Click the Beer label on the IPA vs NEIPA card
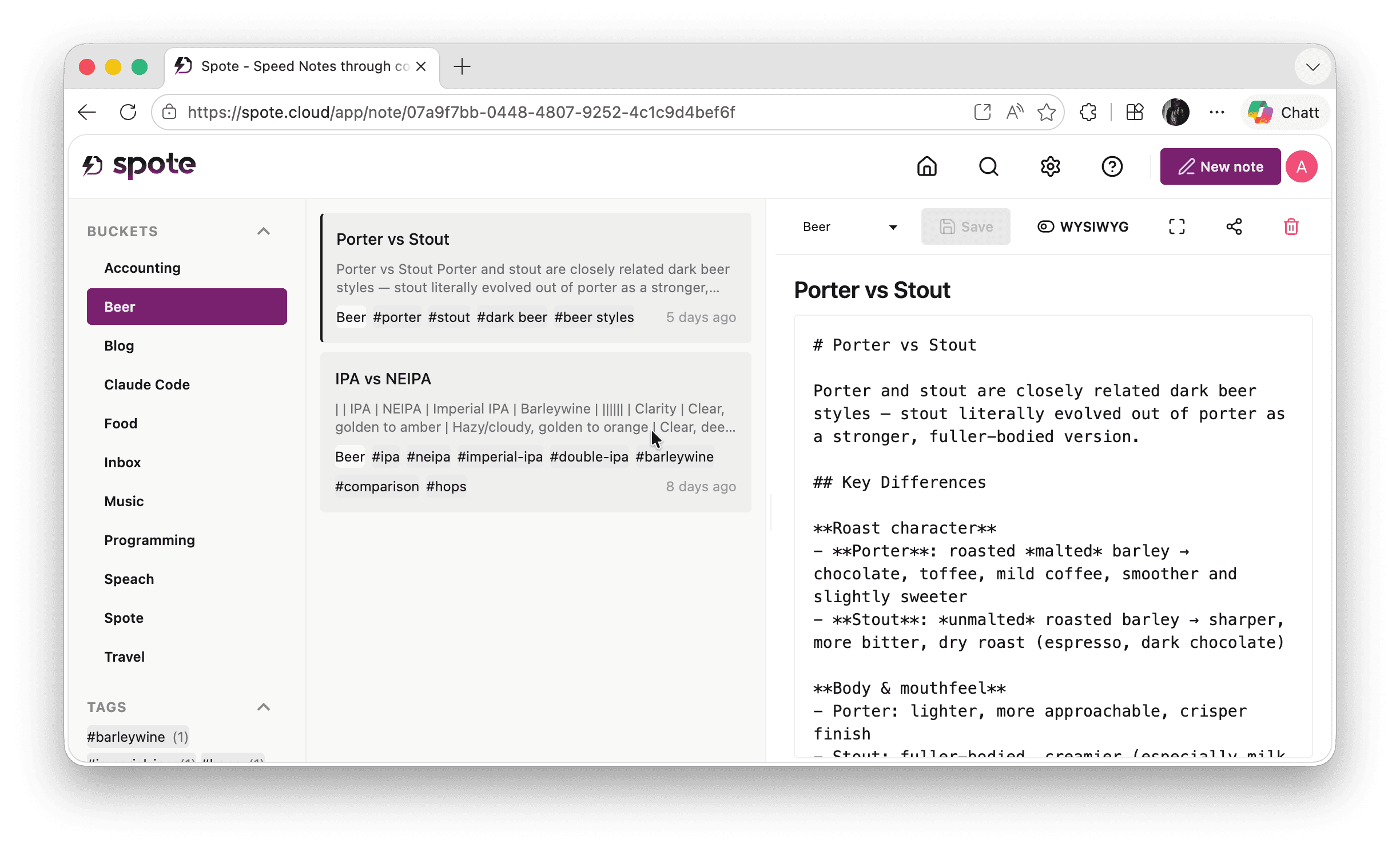Image resolution: width=1400 pixels, height=851 pixels. click(349, 456)
